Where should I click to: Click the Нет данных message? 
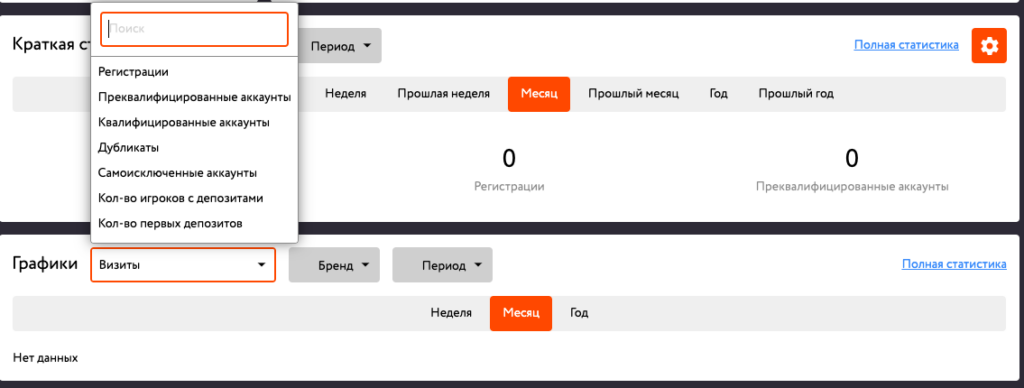tap(45, 358)
